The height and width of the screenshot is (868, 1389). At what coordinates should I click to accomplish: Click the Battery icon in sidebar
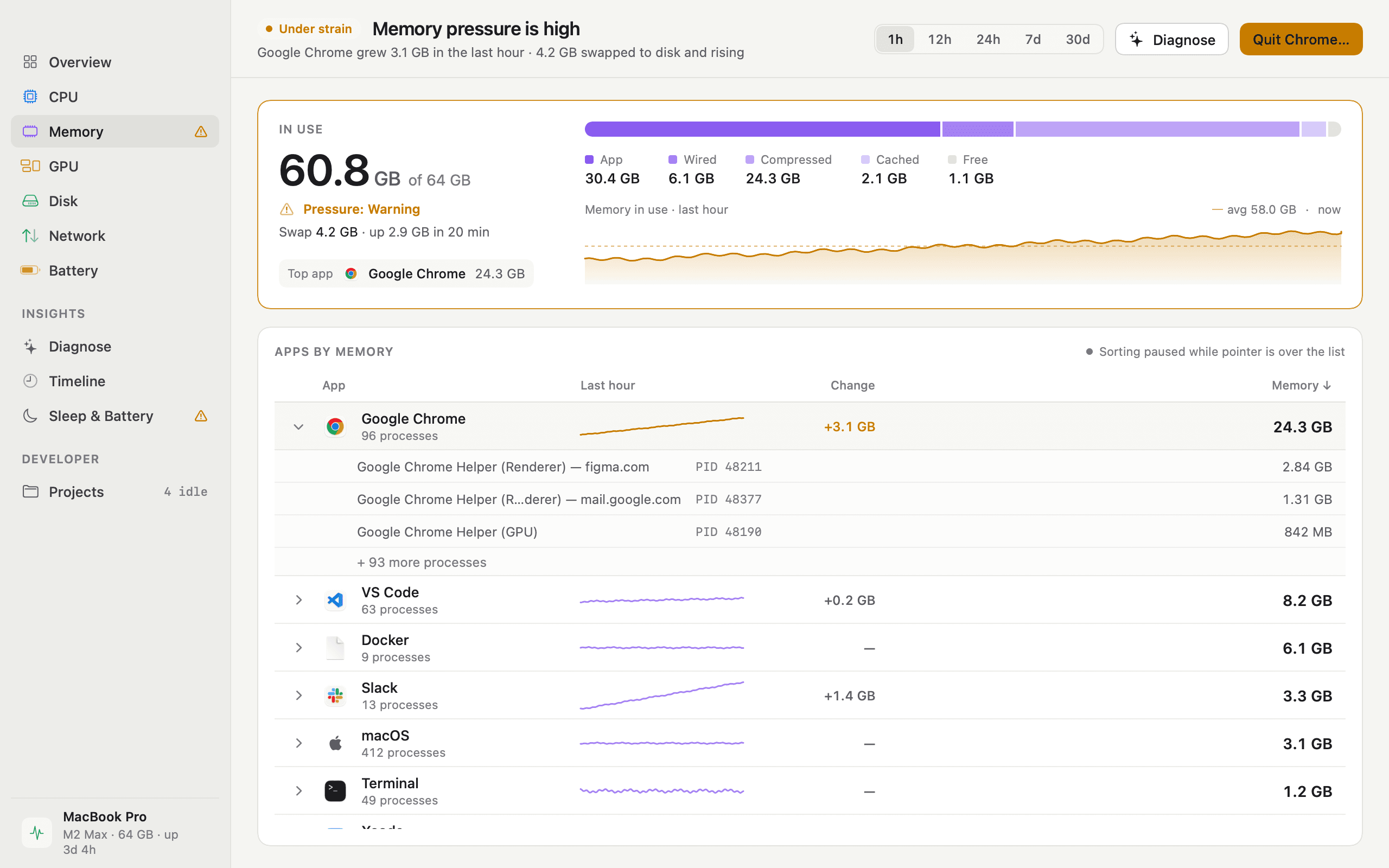tap(30, 270)
